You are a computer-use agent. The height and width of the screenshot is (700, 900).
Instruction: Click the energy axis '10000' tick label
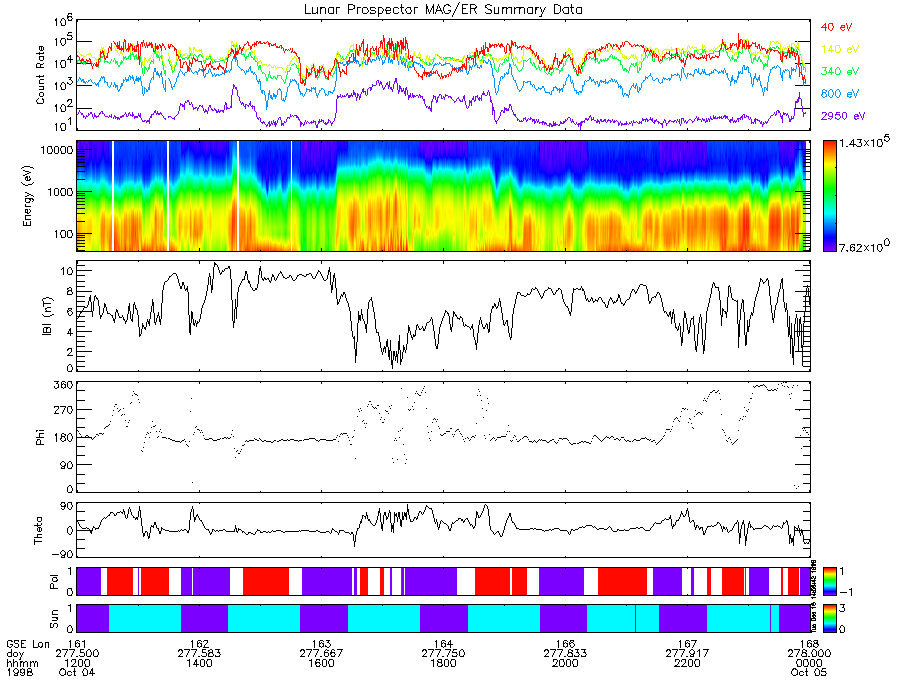55,150
